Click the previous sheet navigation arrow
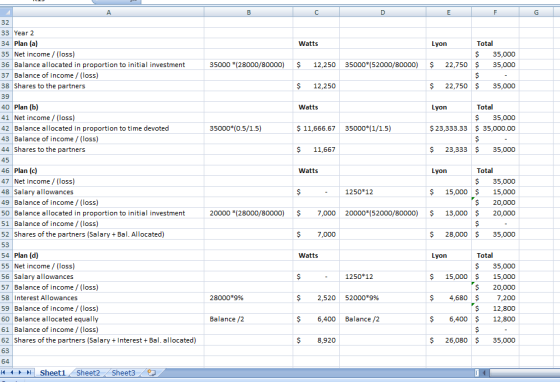Screen dimensions: 560x382 coord(12,373)
